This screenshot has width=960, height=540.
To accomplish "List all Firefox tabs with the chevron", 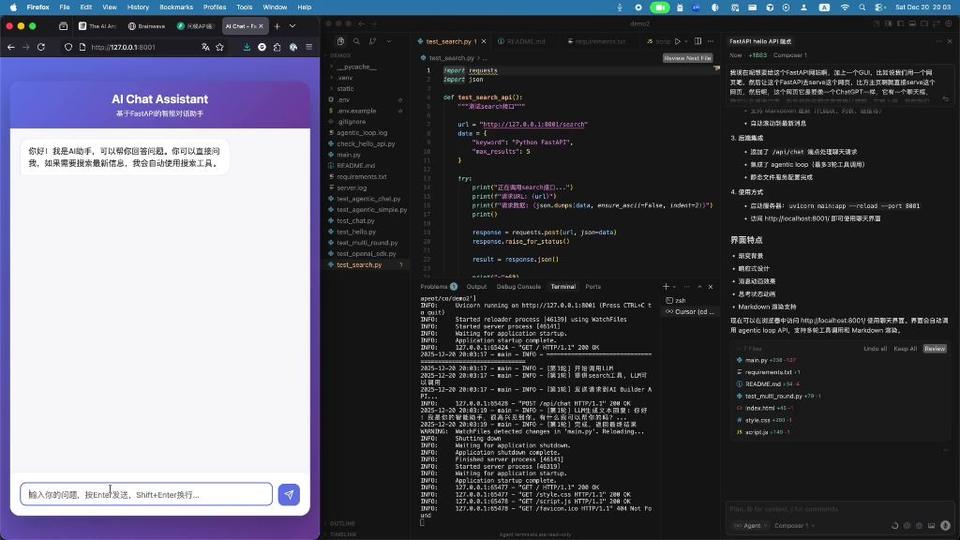I will point(293,26).
